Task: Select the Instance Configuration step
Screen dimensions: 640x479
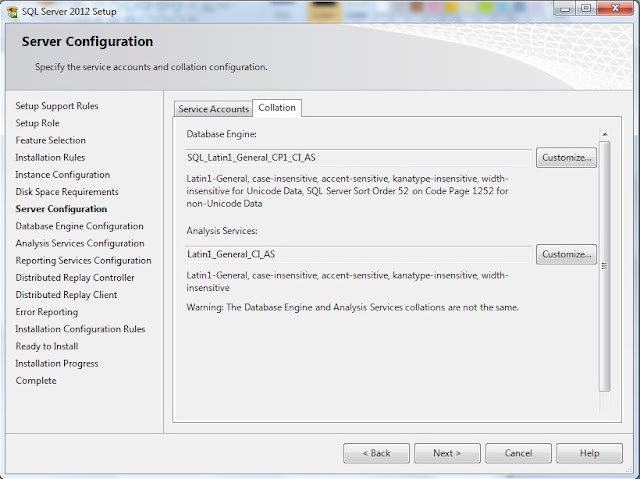Action: pyautogui.click(x=62, y=175)
